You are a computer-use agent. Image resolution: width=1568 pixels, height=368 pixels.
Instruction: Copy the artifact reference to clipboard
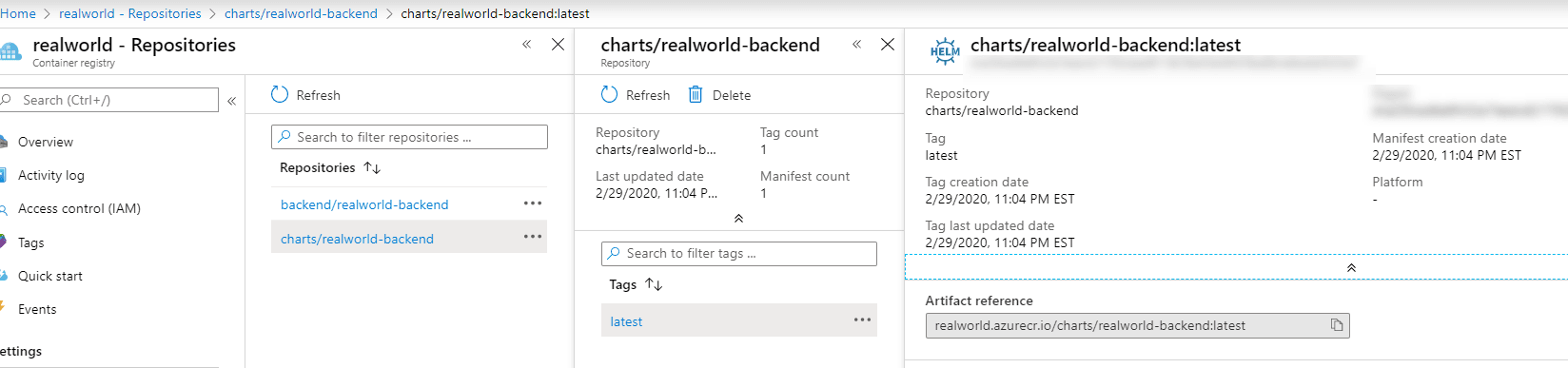click(x=1337, y=325)
